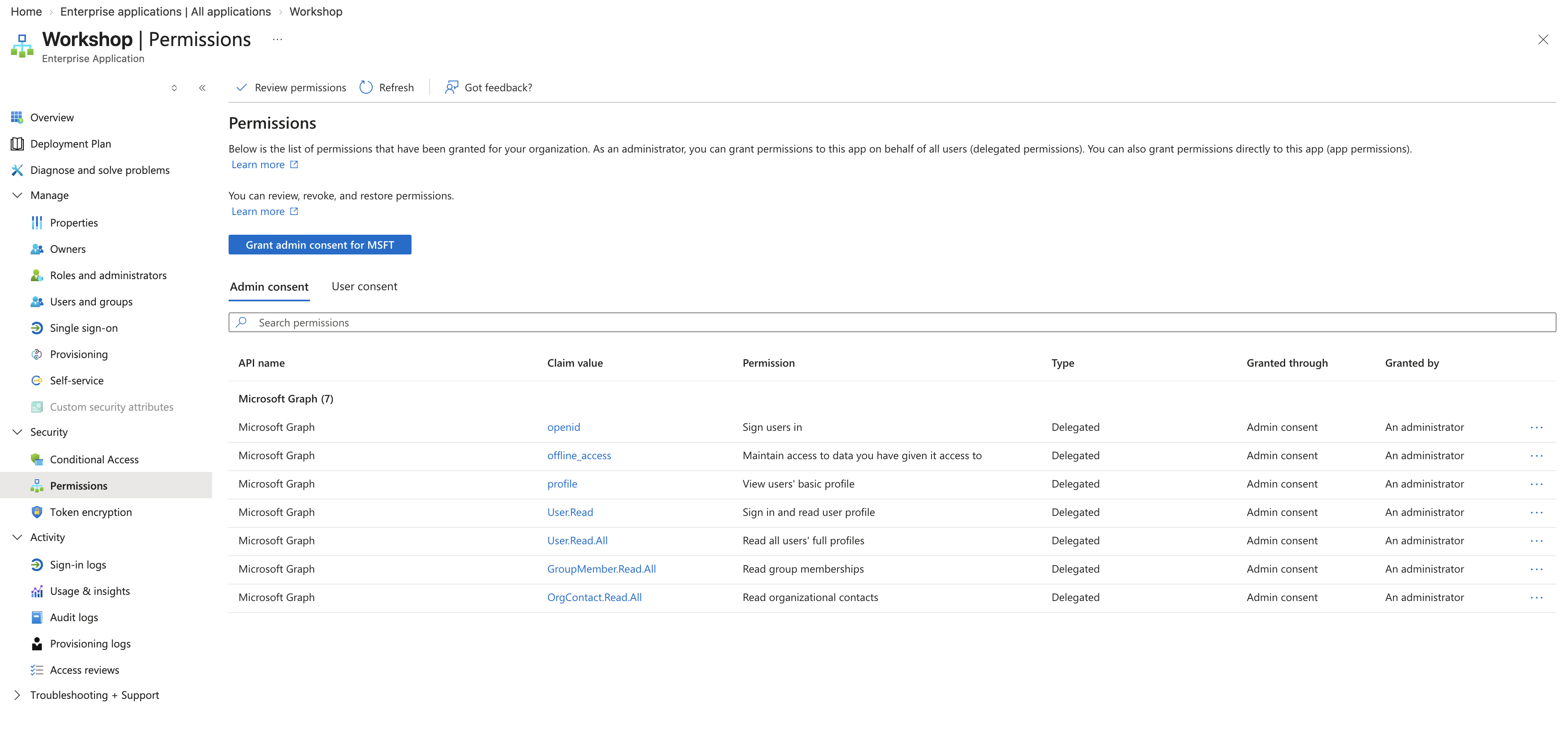The height and width of the screenshot is (735, 1568).
Task: Click the Conditional Access icon
Action: 37,460
